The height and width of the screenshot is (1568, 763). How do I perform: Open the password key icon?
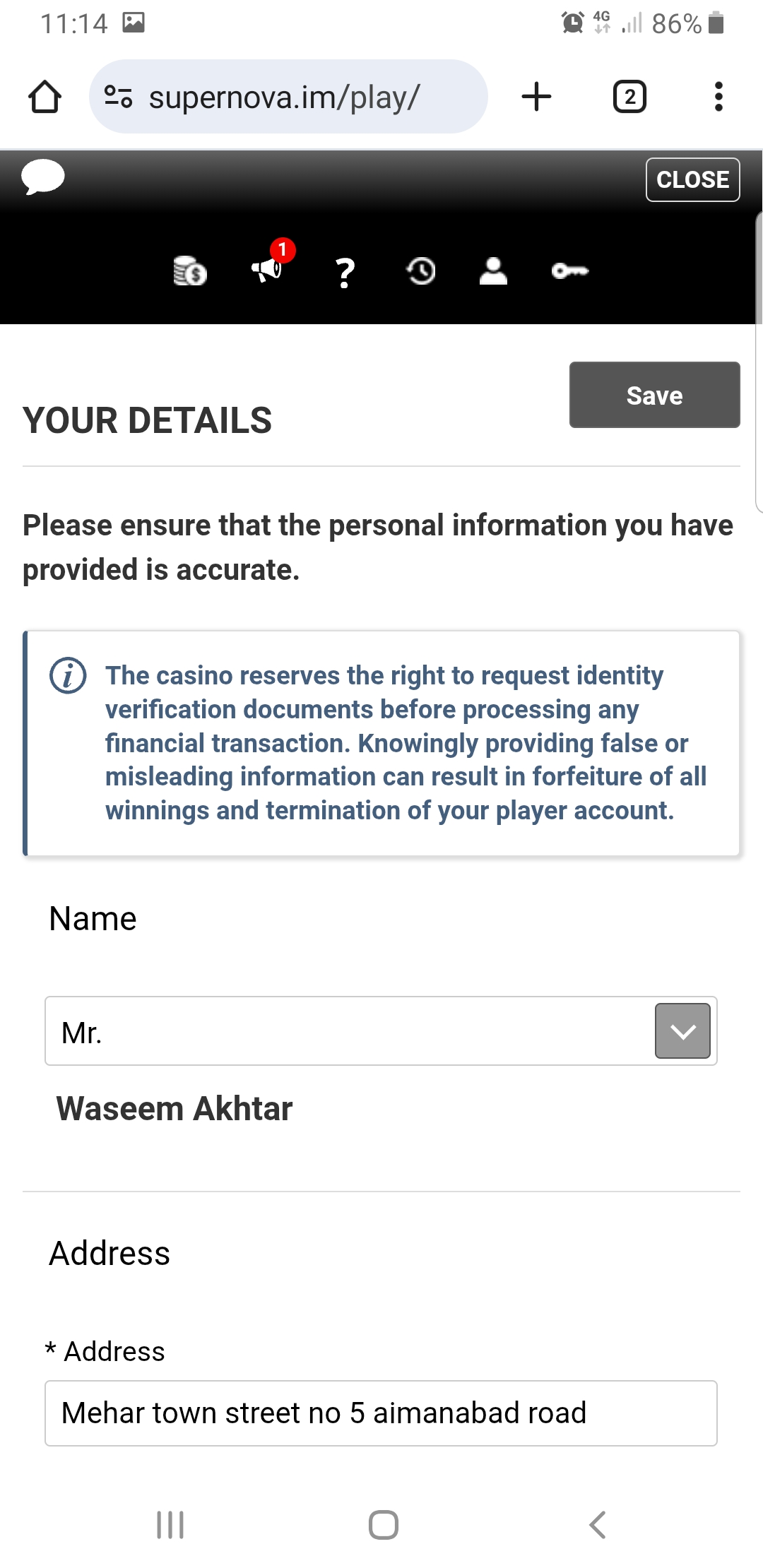click(569, 271)
